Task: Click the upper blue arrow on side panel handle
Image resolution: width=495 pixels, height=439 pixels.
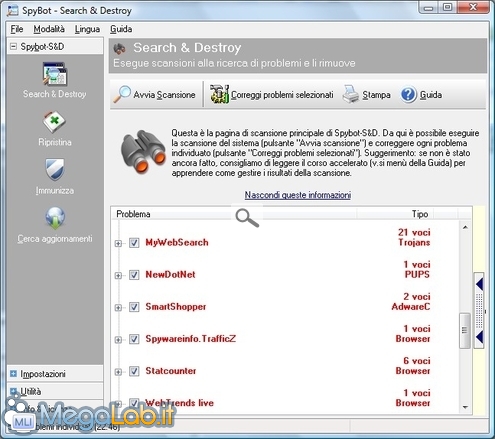Action: pos(480,284)
